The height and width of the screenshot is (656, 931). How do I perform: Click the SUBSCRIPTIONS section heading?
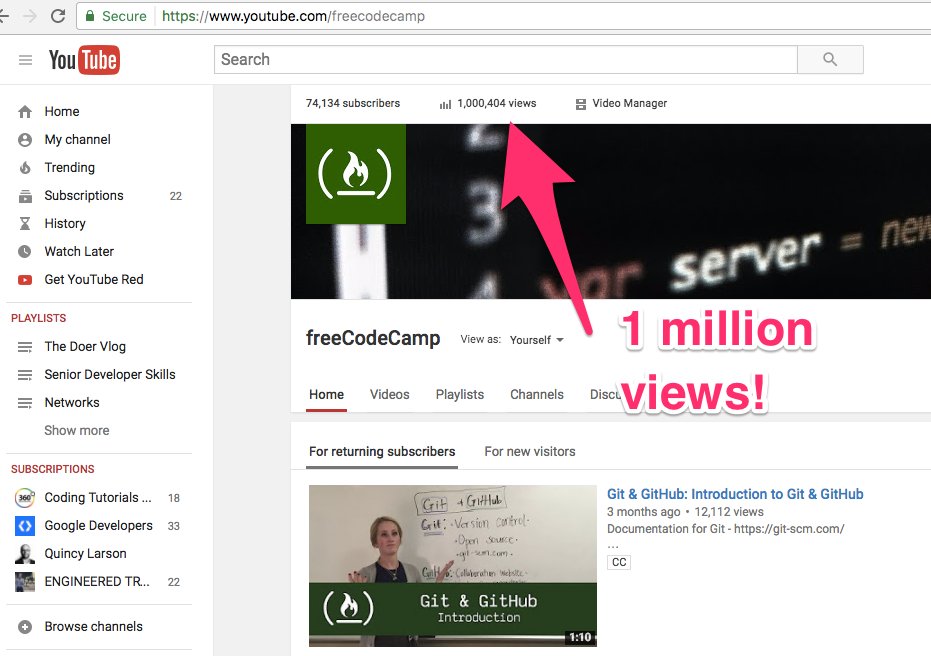pos(52,469)
